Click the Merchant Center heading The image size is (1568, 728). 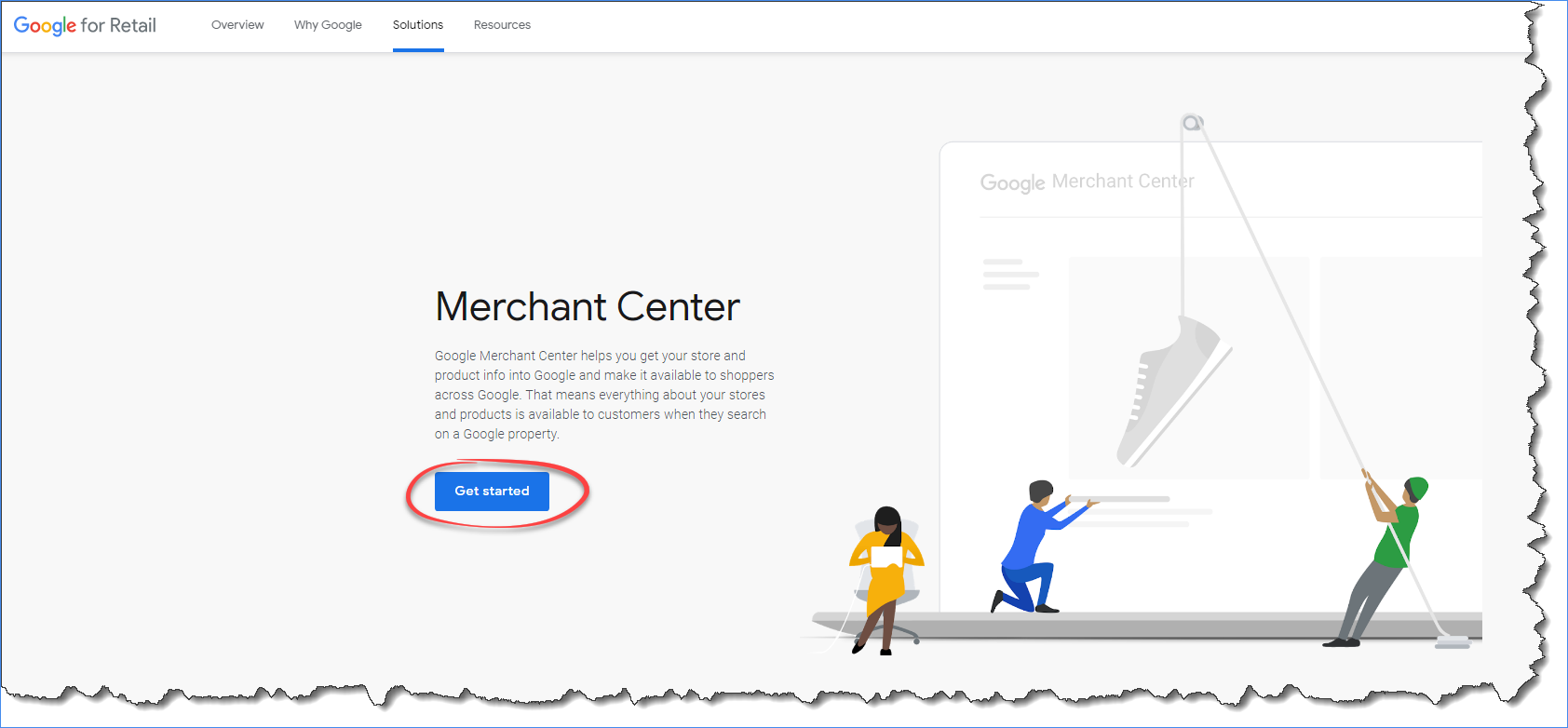coord(588,306)
